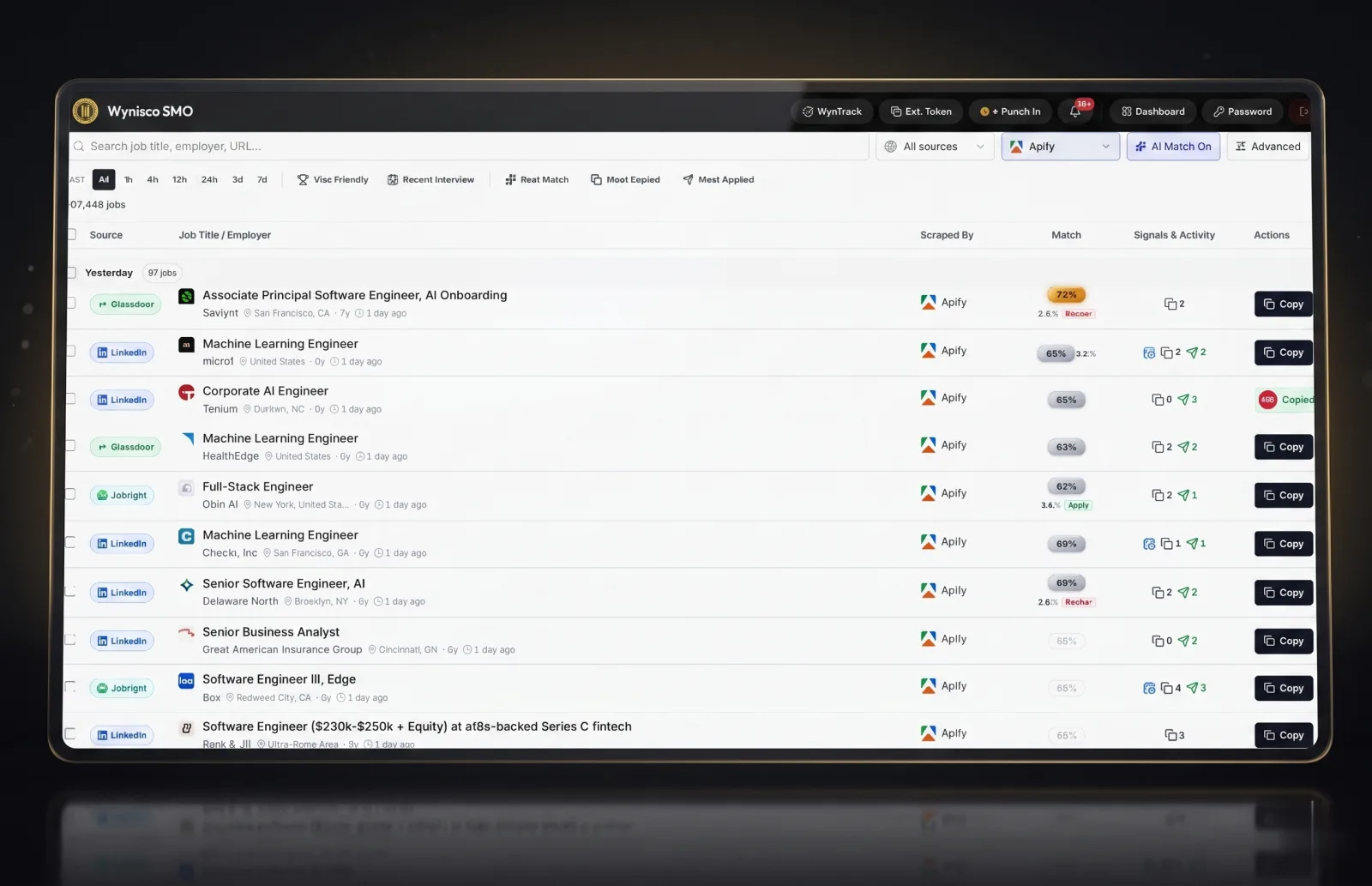Click the Password button
This screenshot has height=886, width=1372.
pos(1243,112)
